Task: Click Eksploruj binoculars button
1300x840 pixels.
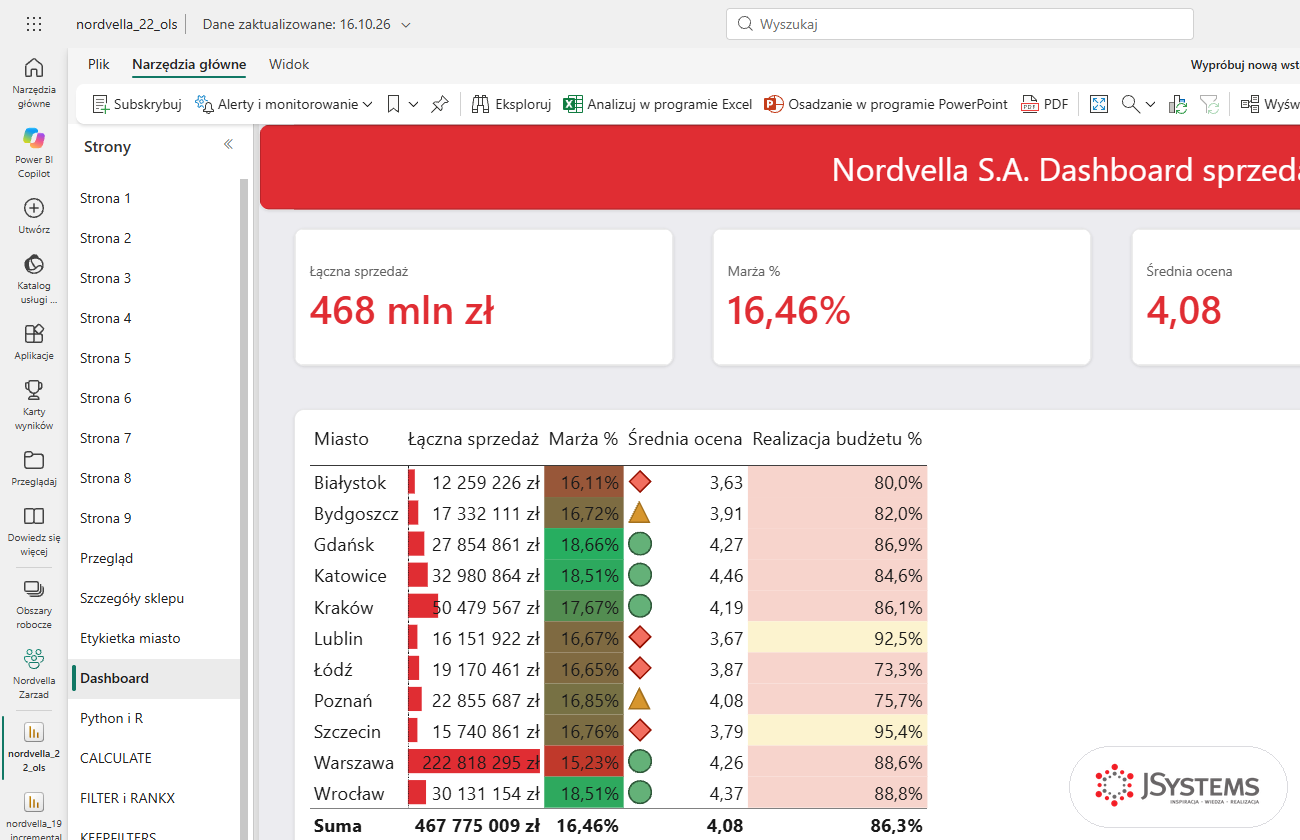Action: click(511, 104)
